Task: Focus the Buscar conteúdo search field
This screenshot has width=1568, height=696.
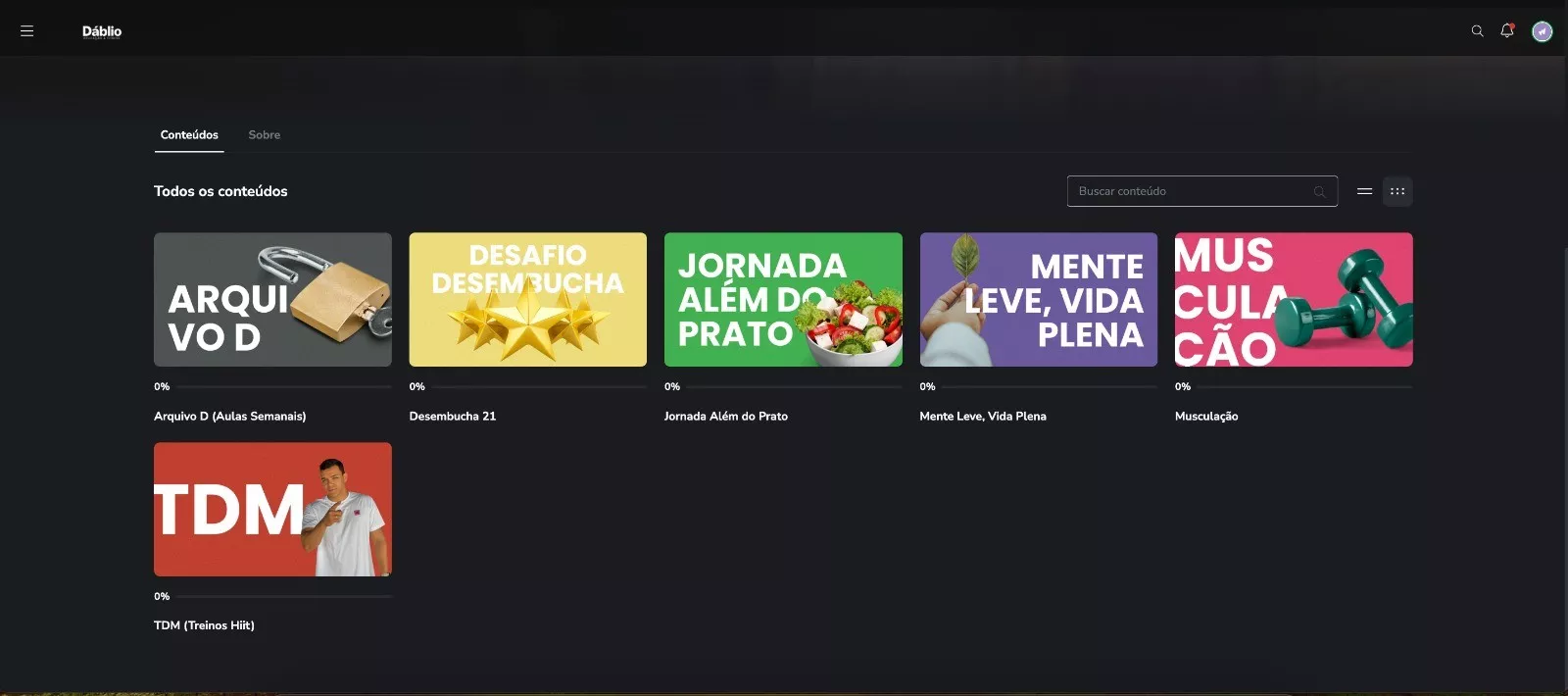Action: pyautogui.click(x=1191, y=191)
